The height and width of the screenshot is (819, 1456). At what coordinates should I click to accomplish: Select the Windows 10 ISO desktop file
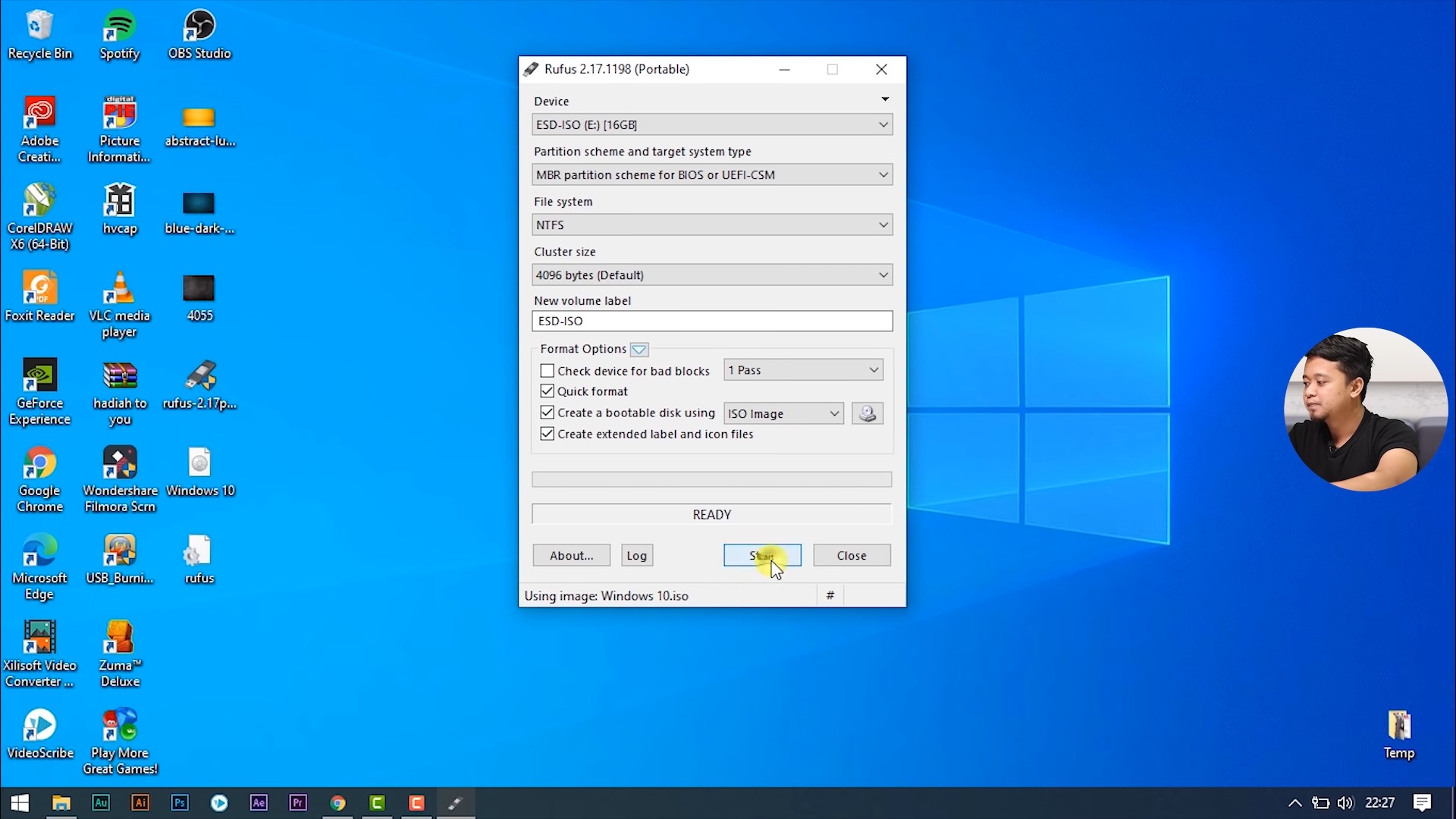click(x=200, y=472)
